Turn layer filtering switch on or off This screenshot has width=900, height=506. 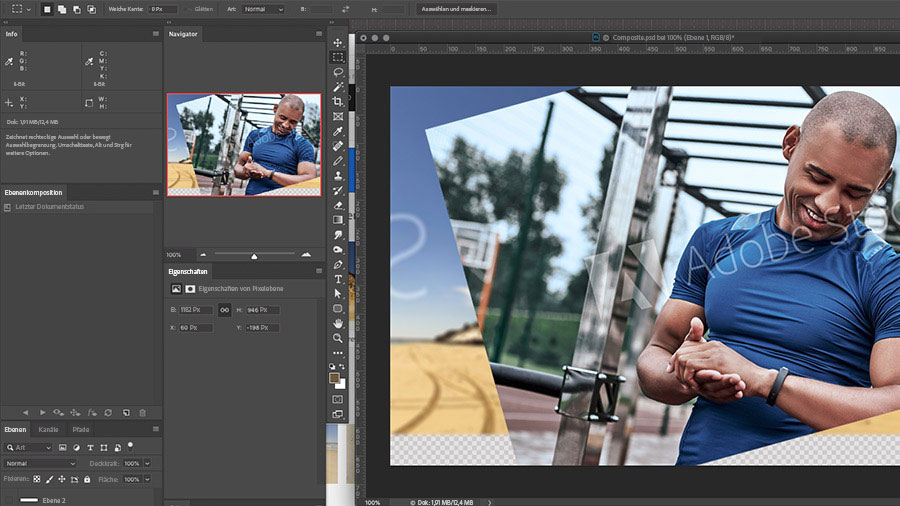[x=130, y=445]
